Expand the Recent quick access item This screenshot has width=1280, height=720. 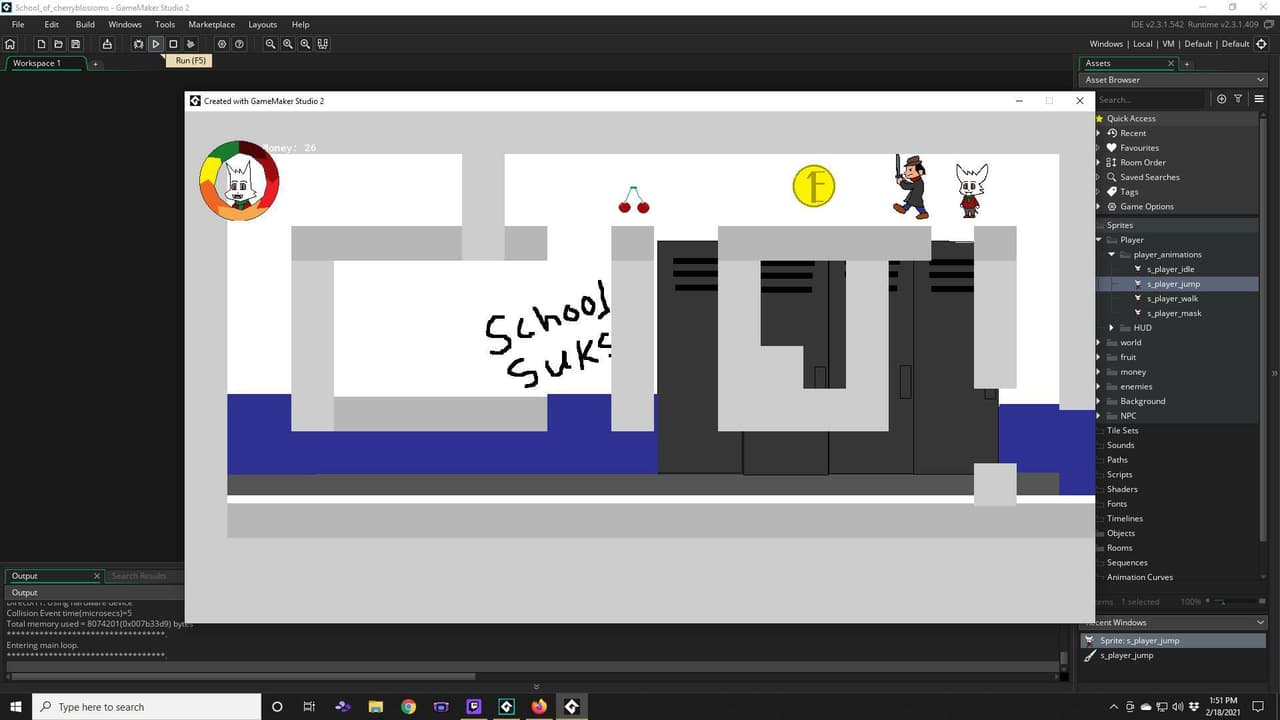[1099, 133]
